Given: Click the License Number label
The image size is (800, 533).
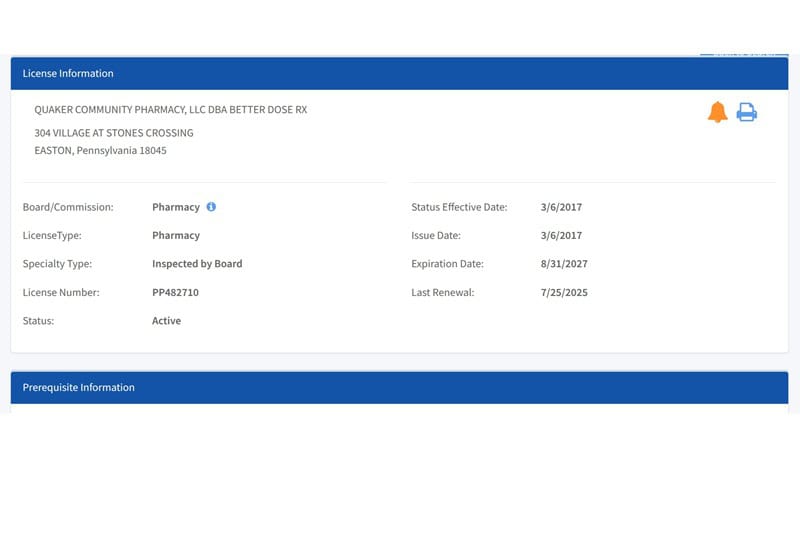Looking at the screenshot, I should click(x=61, y=292).
